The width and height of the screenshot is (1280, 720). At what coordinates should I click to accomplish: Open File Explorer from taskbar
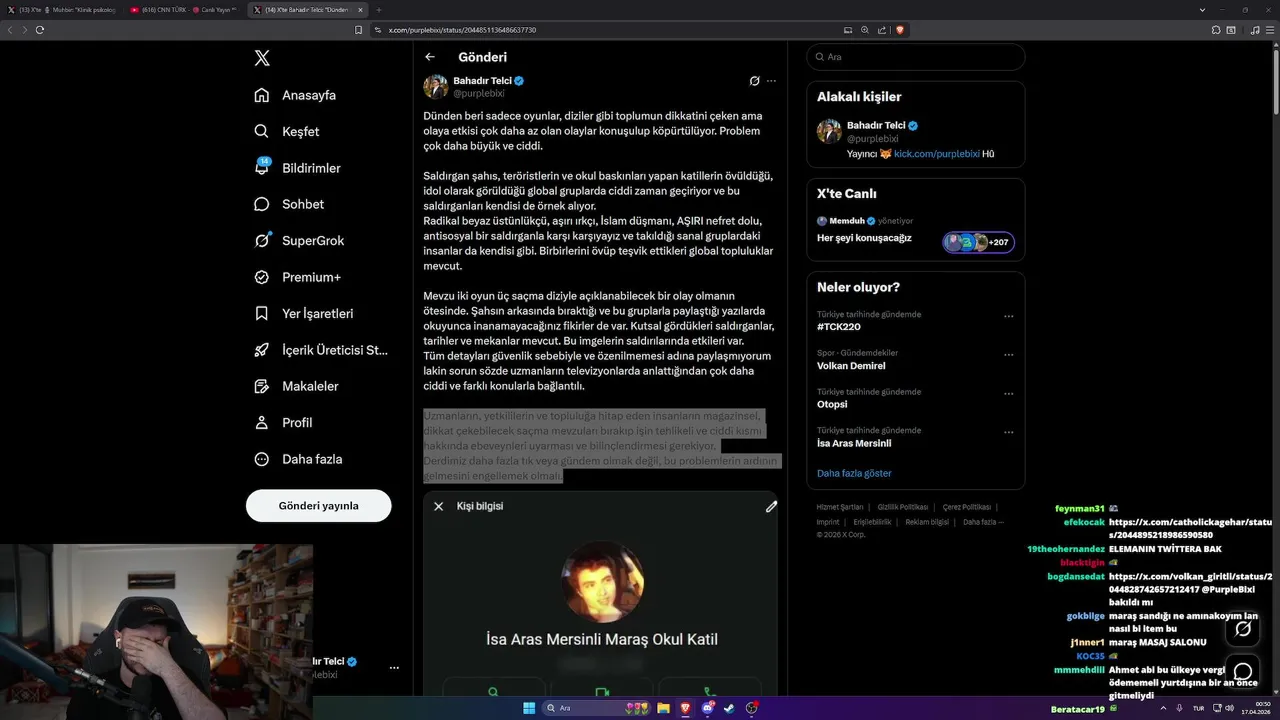(x=663, y=708)
